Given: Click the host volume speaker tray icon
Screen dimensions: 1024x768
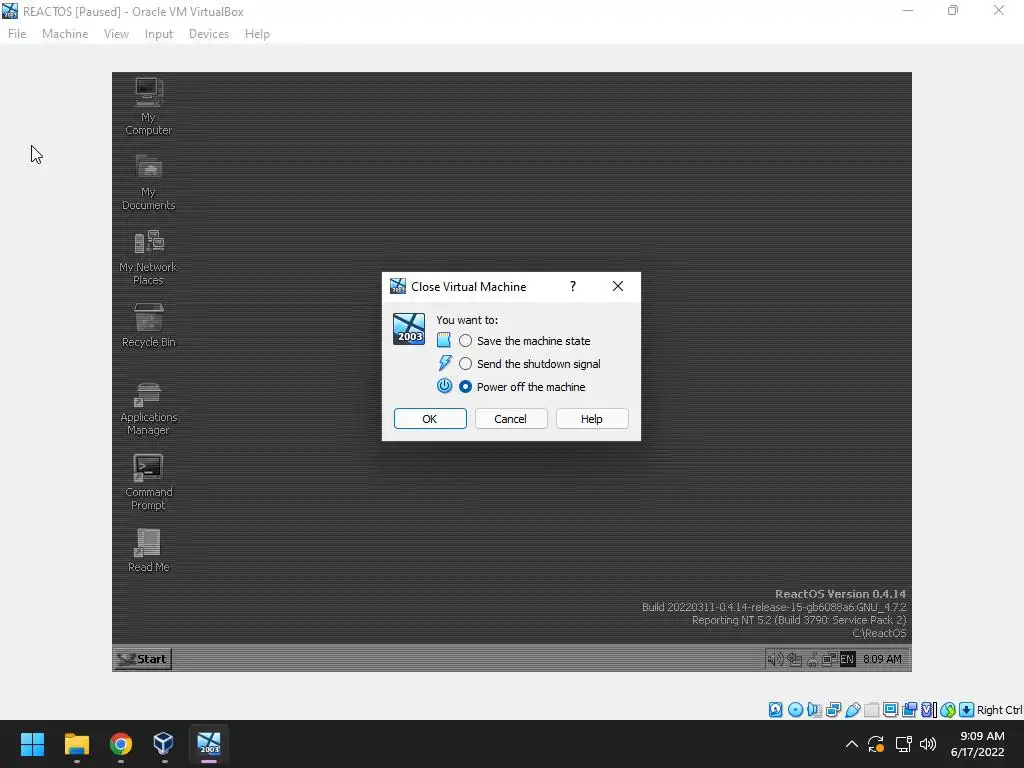Looking at the screenshot, I should tap(927, 744).
